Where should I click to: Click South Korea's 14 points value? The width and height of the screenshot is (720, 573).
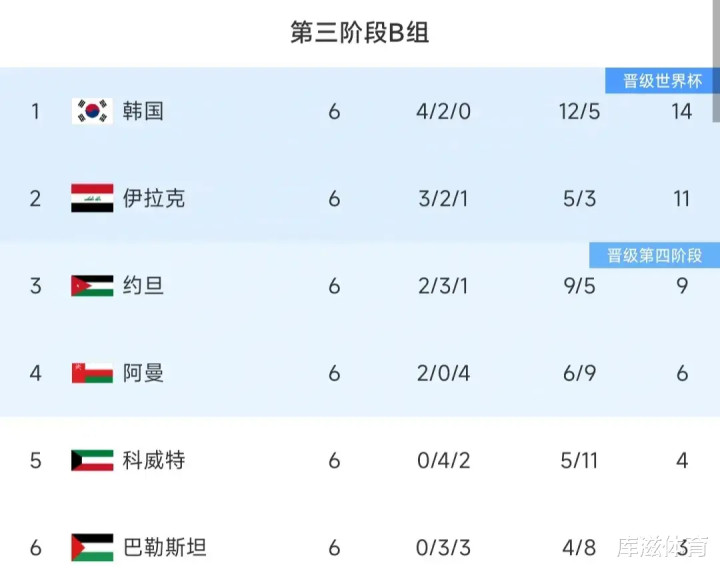click(681, 111)
